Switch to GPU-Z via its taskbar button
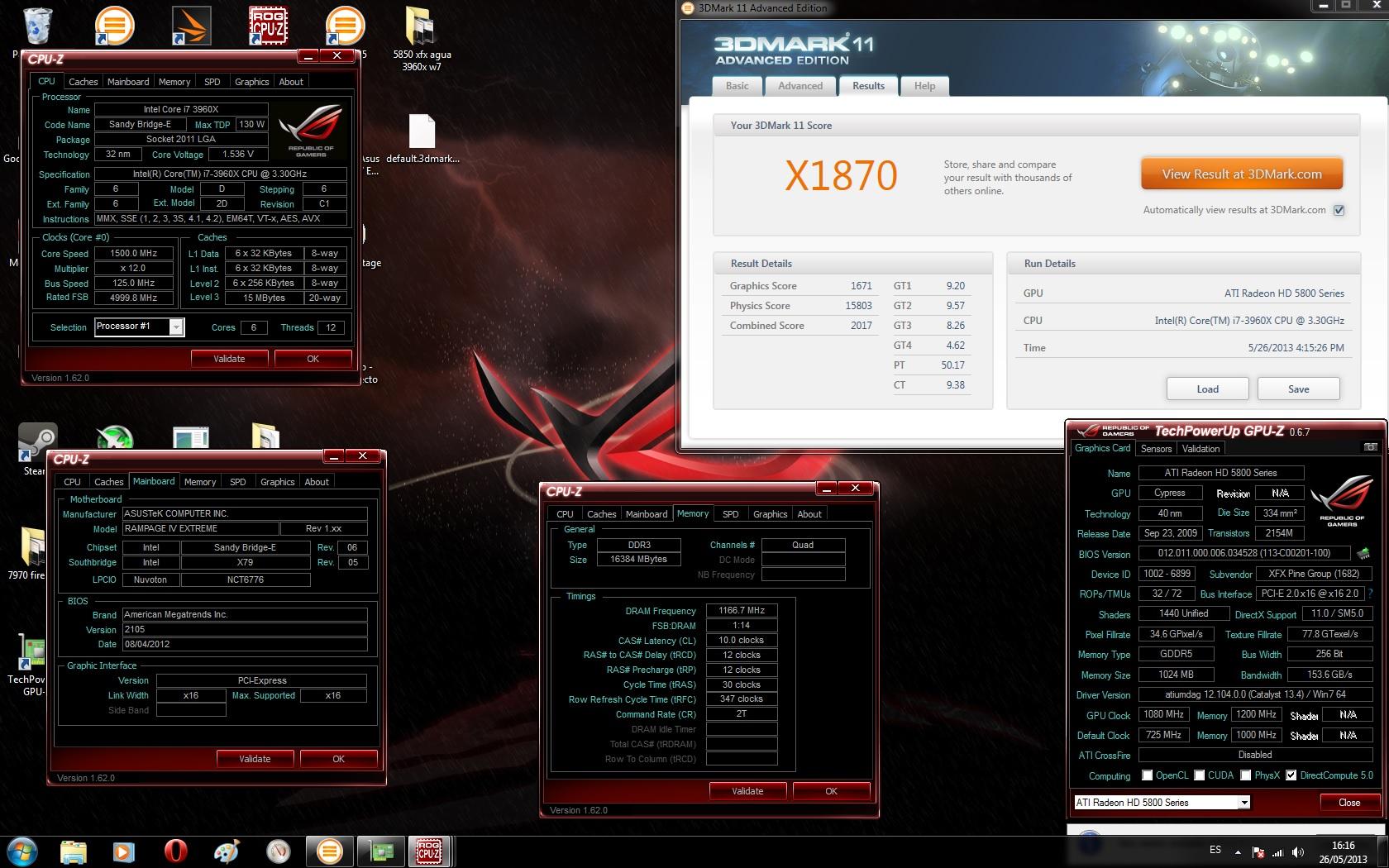The image size is (1389, 868). pos(380,851)
